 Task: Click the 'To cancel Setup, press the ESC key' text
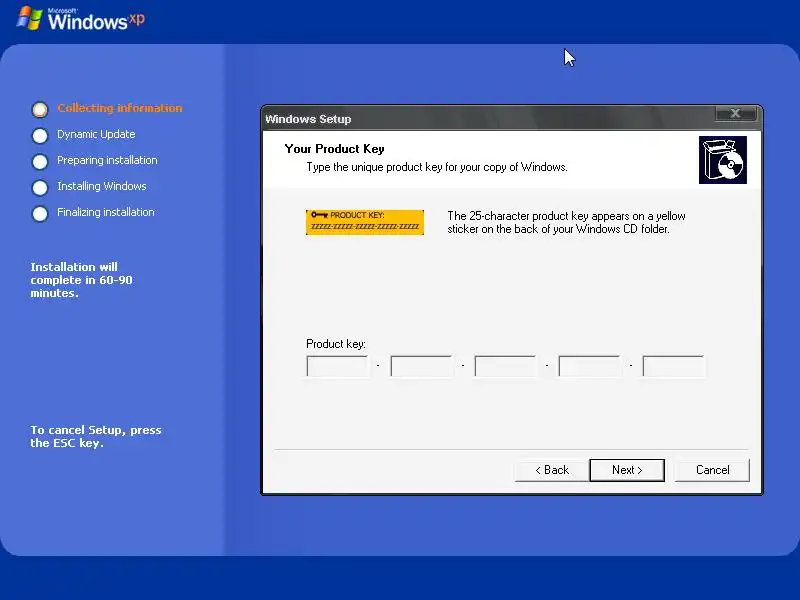[x=96, y=436]
